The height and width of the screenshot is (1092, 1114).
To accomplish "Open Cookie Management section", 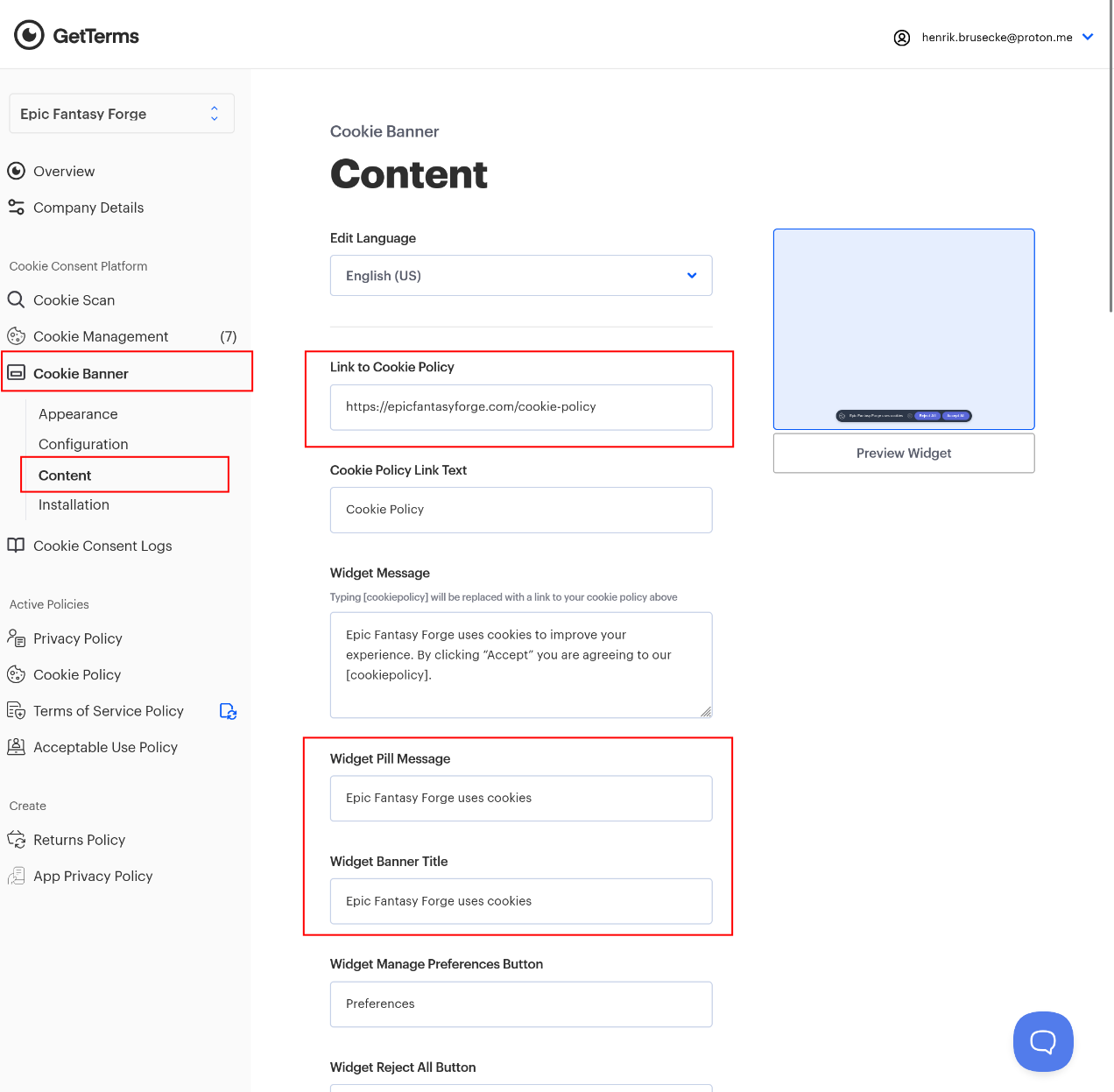I will click(101, 336).
